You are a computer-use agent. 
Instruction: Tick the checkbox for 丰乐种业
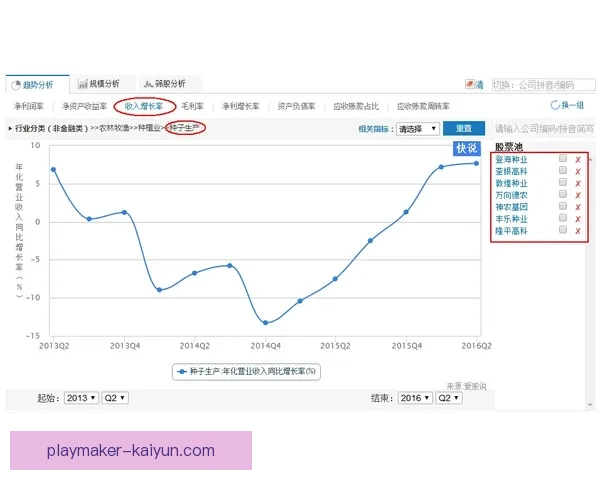(x=563, y=217)
